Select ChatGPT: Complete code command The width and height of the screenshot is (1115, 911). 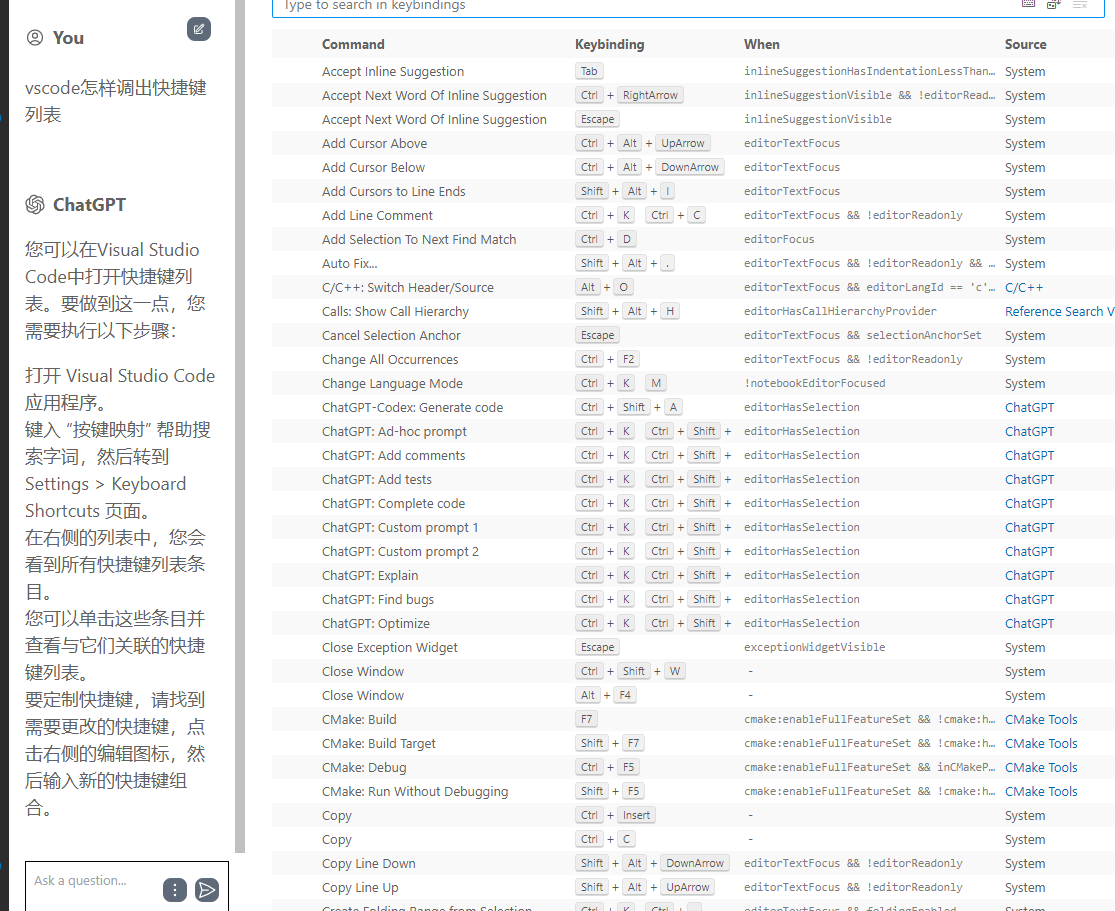pos(393,504)
